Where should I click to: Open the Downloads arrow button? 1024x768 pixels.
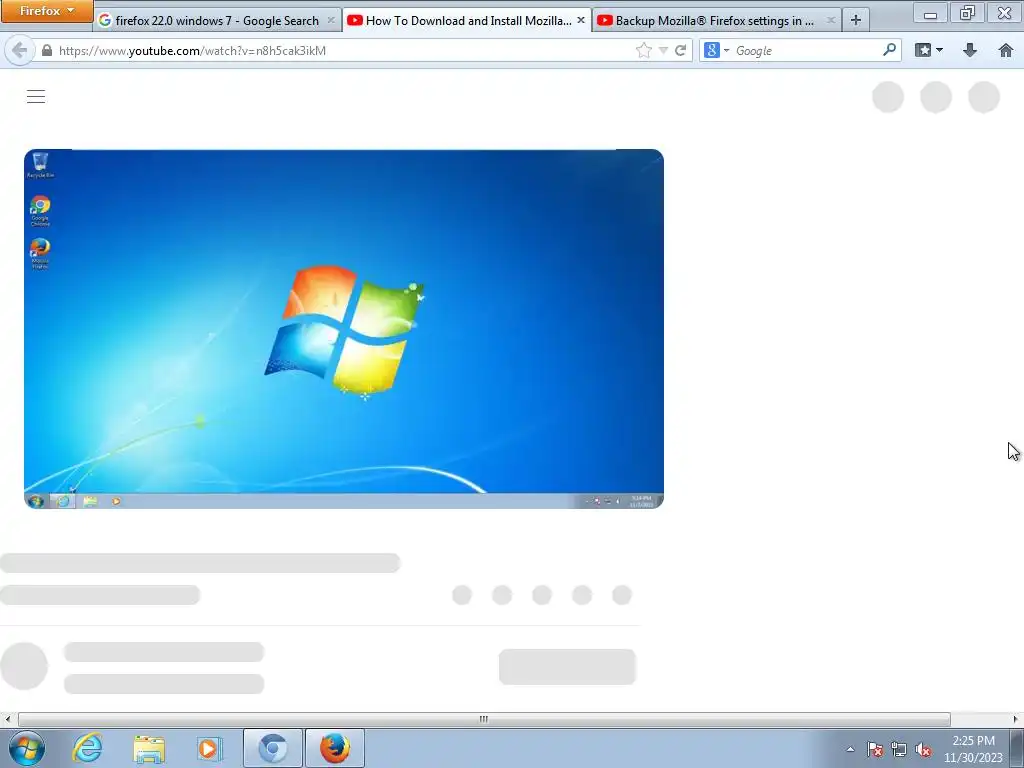[970, 50]
